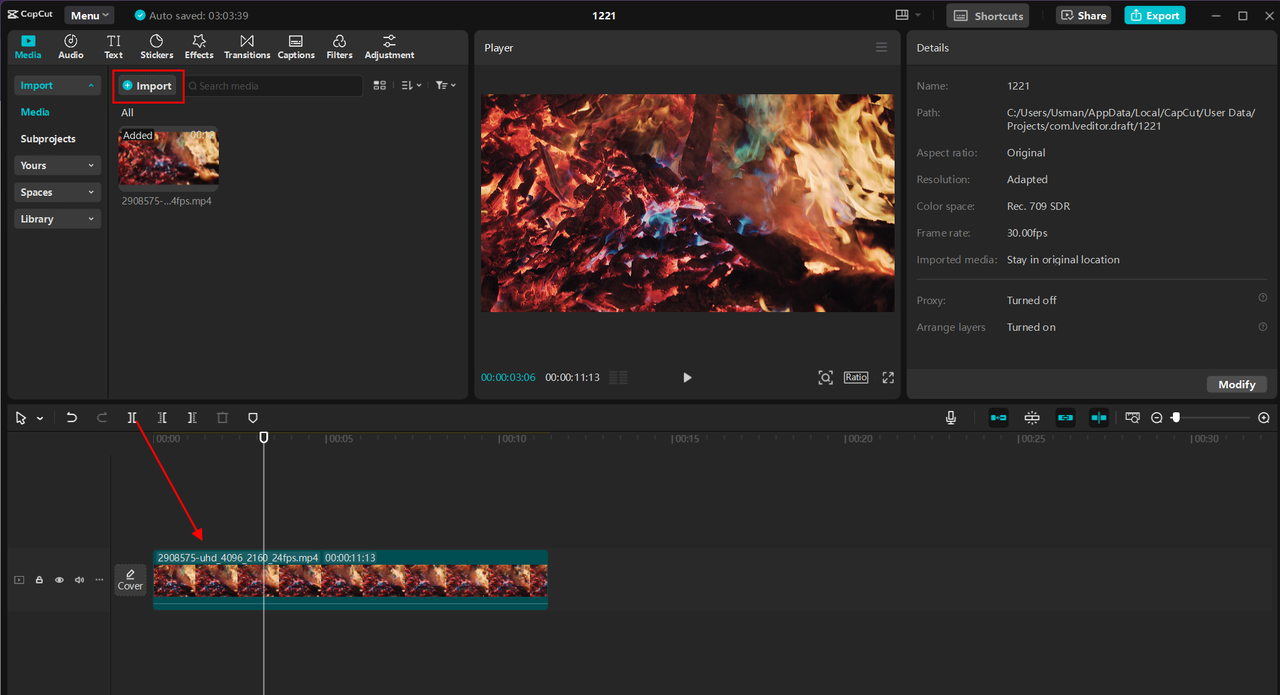Image resolution: width=1280 pixels, height=695 pixels.
Task: Click the Import button
Action: click(x=148, y=86)
